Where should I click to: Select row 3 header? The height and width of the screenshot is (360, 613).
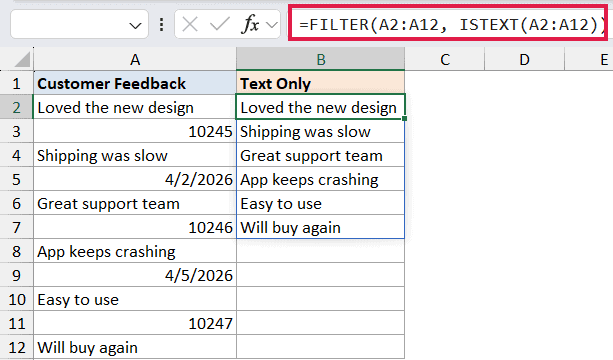click(x=16, y=131)
